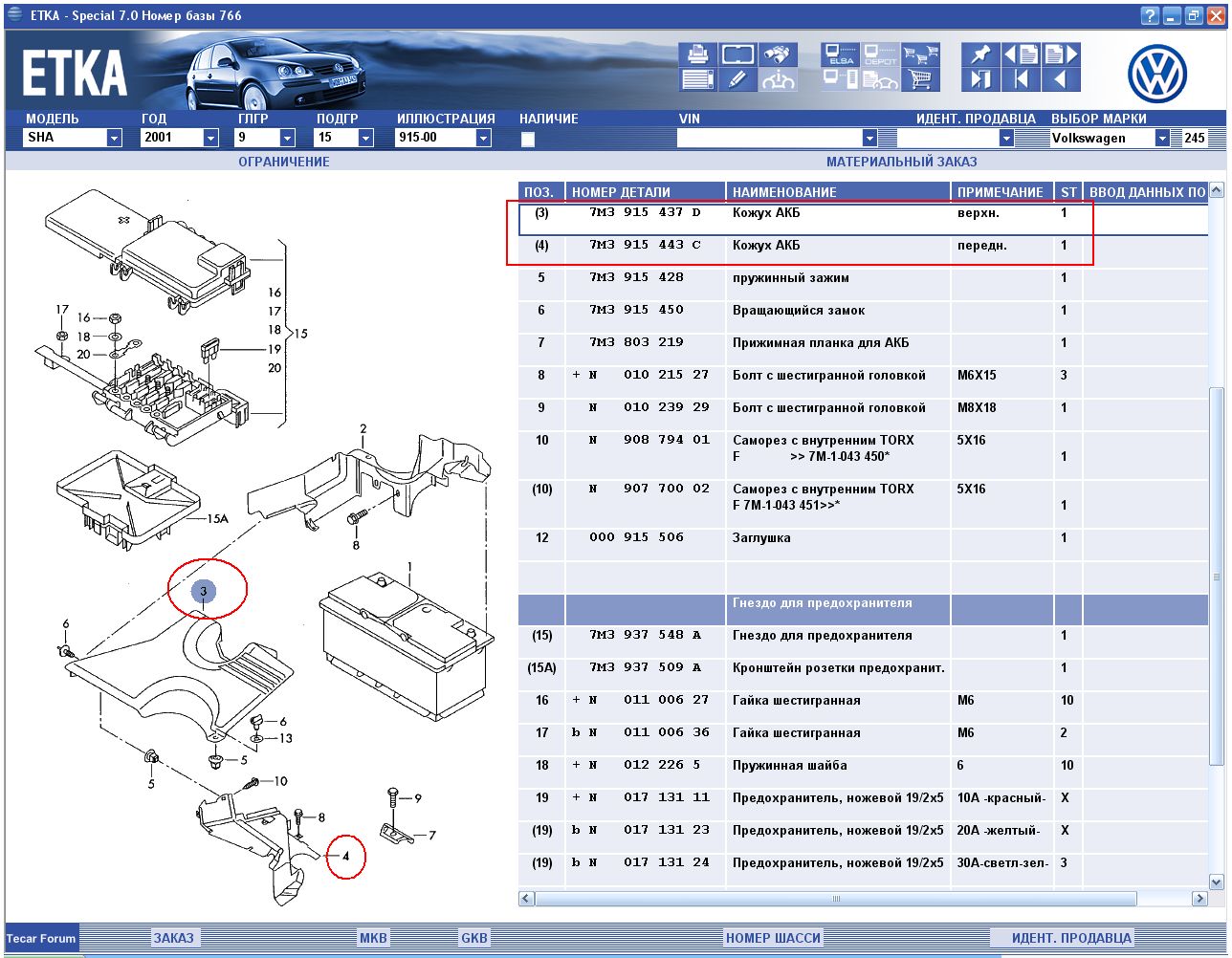Open the ГЛГР dropdown showing 9

tap(287, 139)
